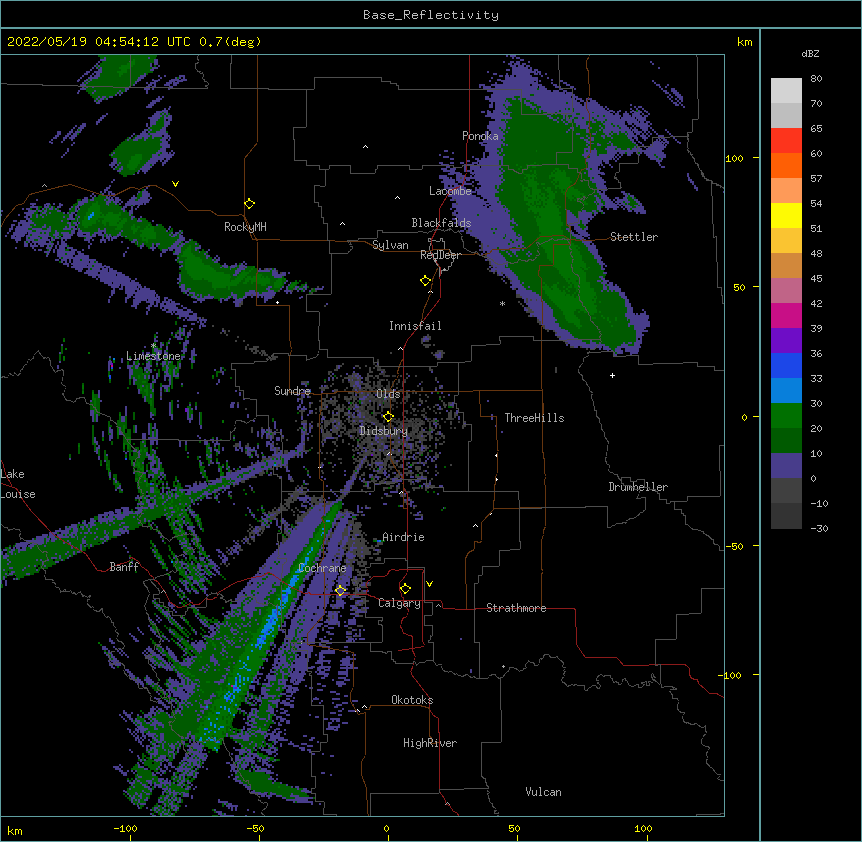Click the yellow marker at Olds

pos(388,417)
